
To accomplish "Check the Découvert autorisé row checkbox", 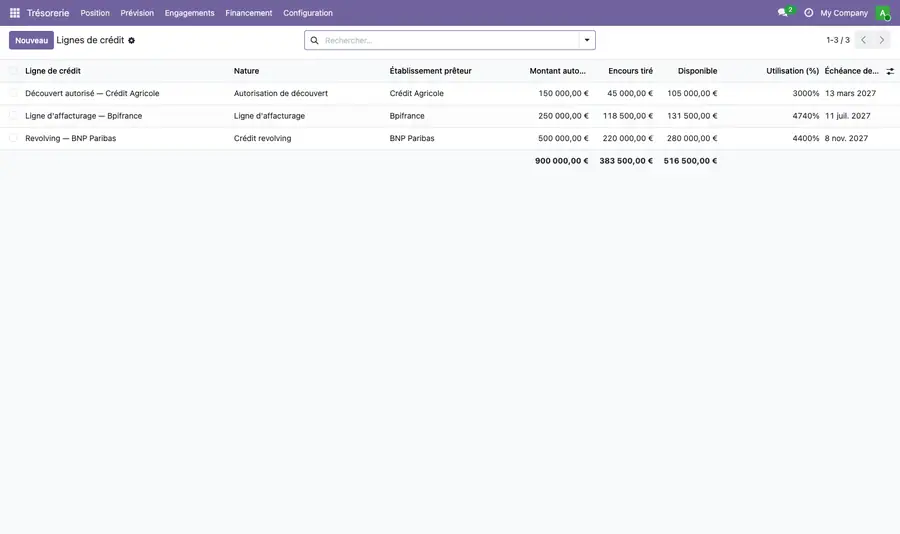I will [13, 93].
